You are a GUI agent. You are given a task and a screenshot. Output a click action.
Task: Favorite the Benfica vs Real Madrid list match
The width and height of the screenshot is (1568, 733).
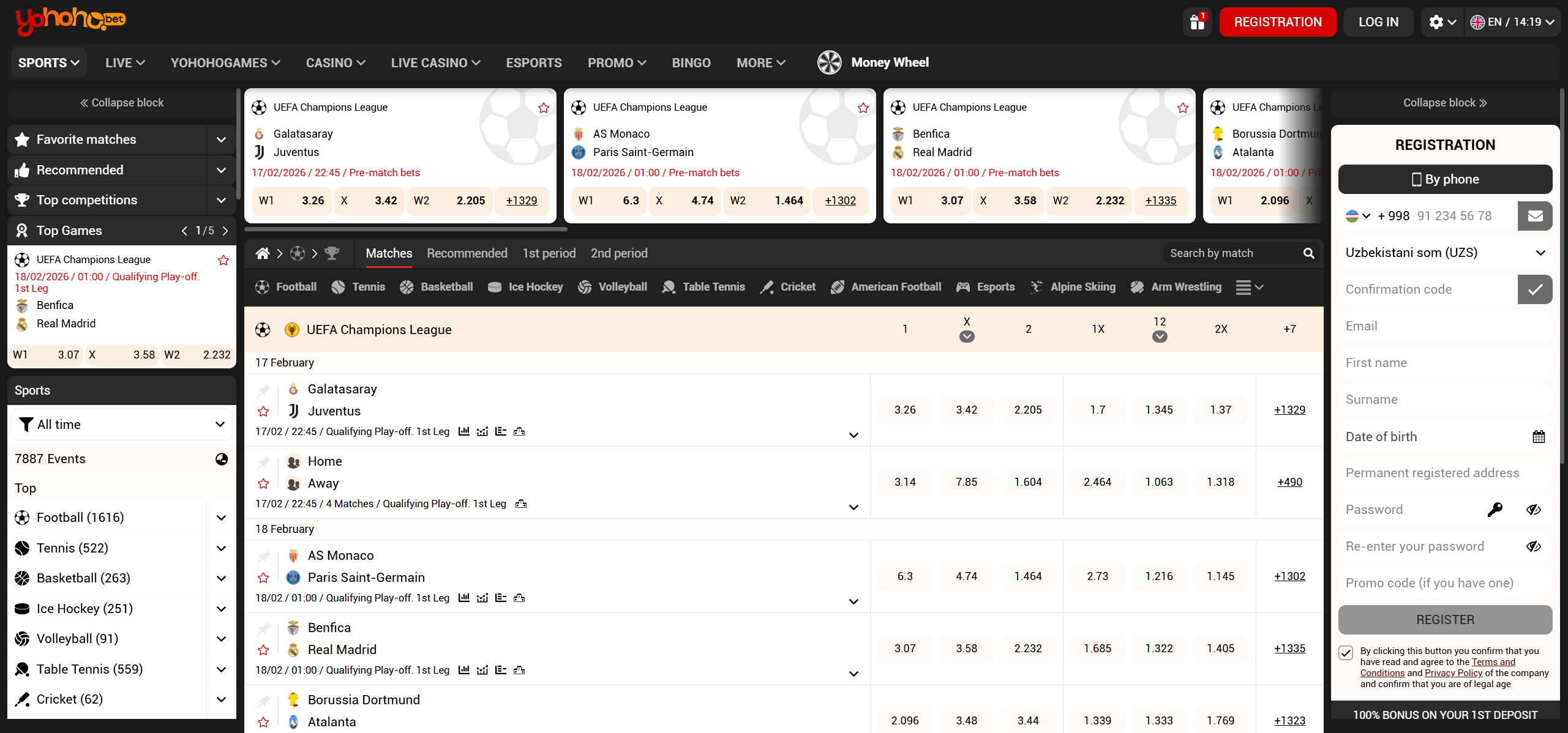click(263, 650)
